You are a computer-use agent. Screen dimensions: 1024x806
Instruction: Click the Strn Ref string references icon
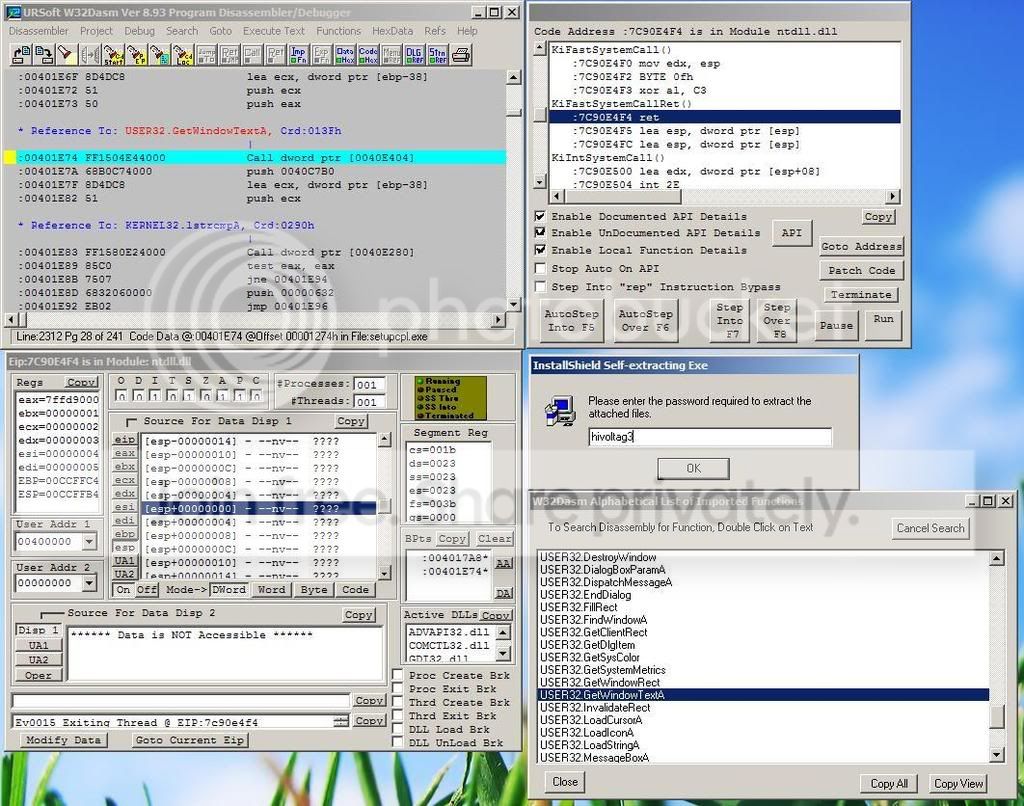(x=437, y=55)
